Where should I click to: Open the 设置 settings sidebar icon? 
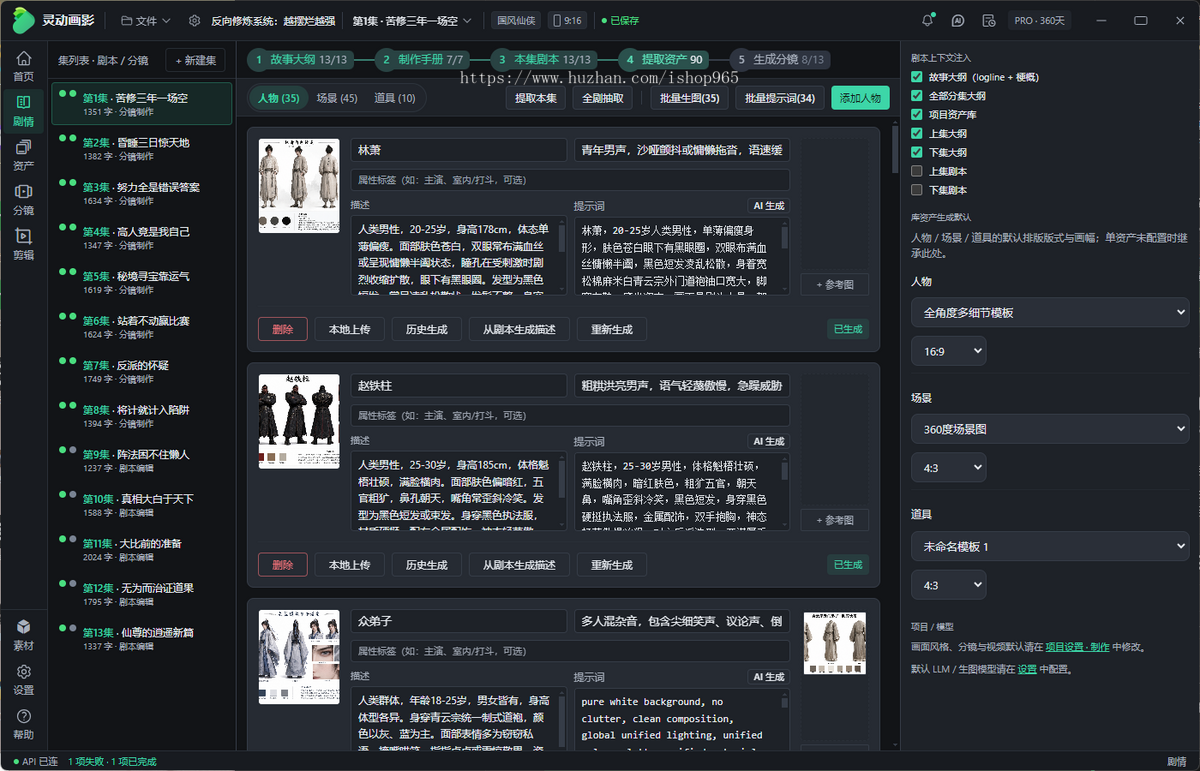(23, 680)
